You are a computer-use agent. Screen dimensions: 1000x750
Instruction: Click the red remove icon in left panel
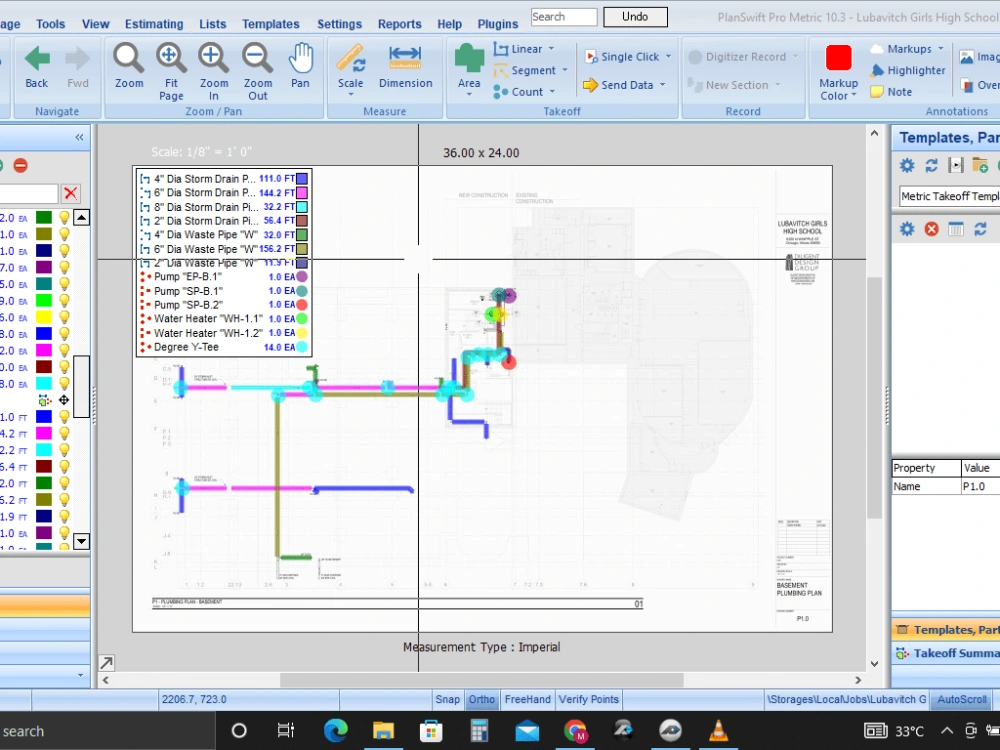[x=20, y=166]
